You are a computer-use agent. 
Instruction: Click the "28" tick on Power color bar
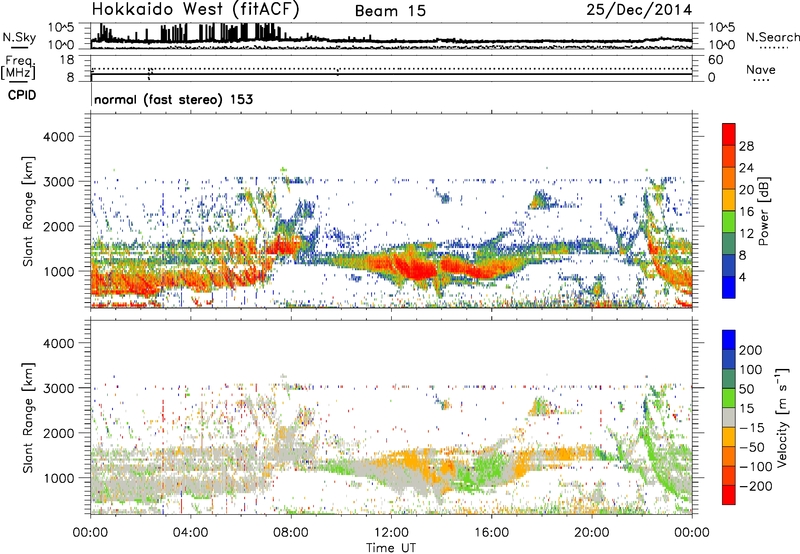click(x=746, y=146)
